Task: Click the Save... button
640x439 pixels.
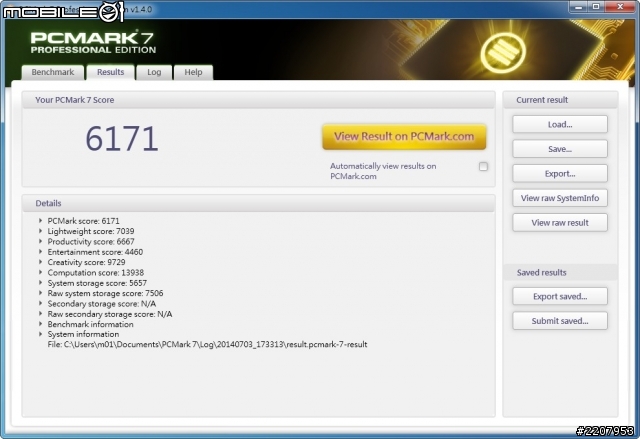Action: 560,149
